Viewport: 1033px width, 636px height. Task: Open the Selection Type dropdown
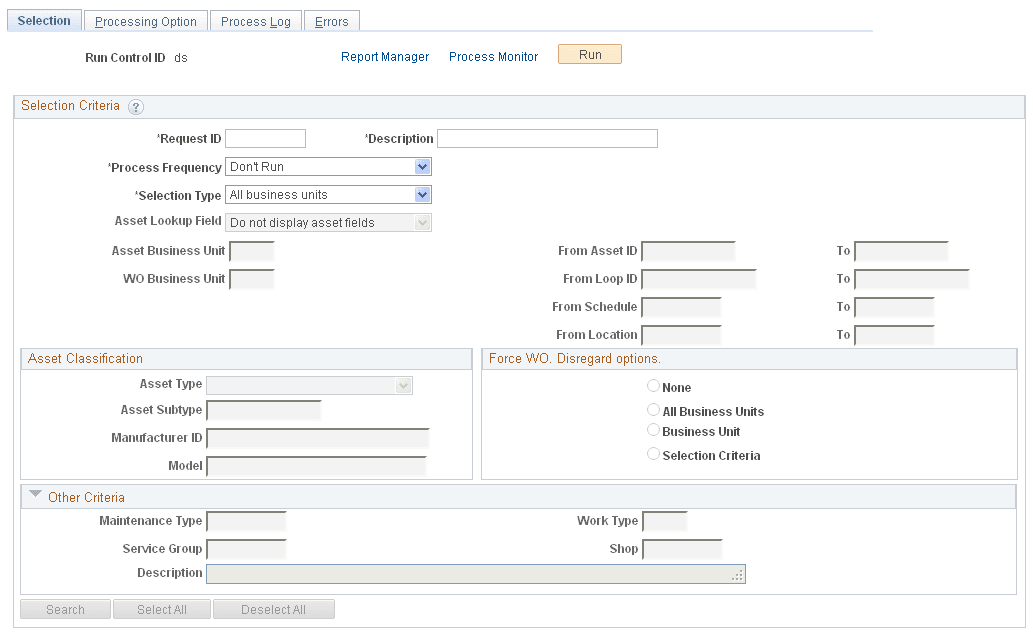pyautogui.click(x=422, y=194)
